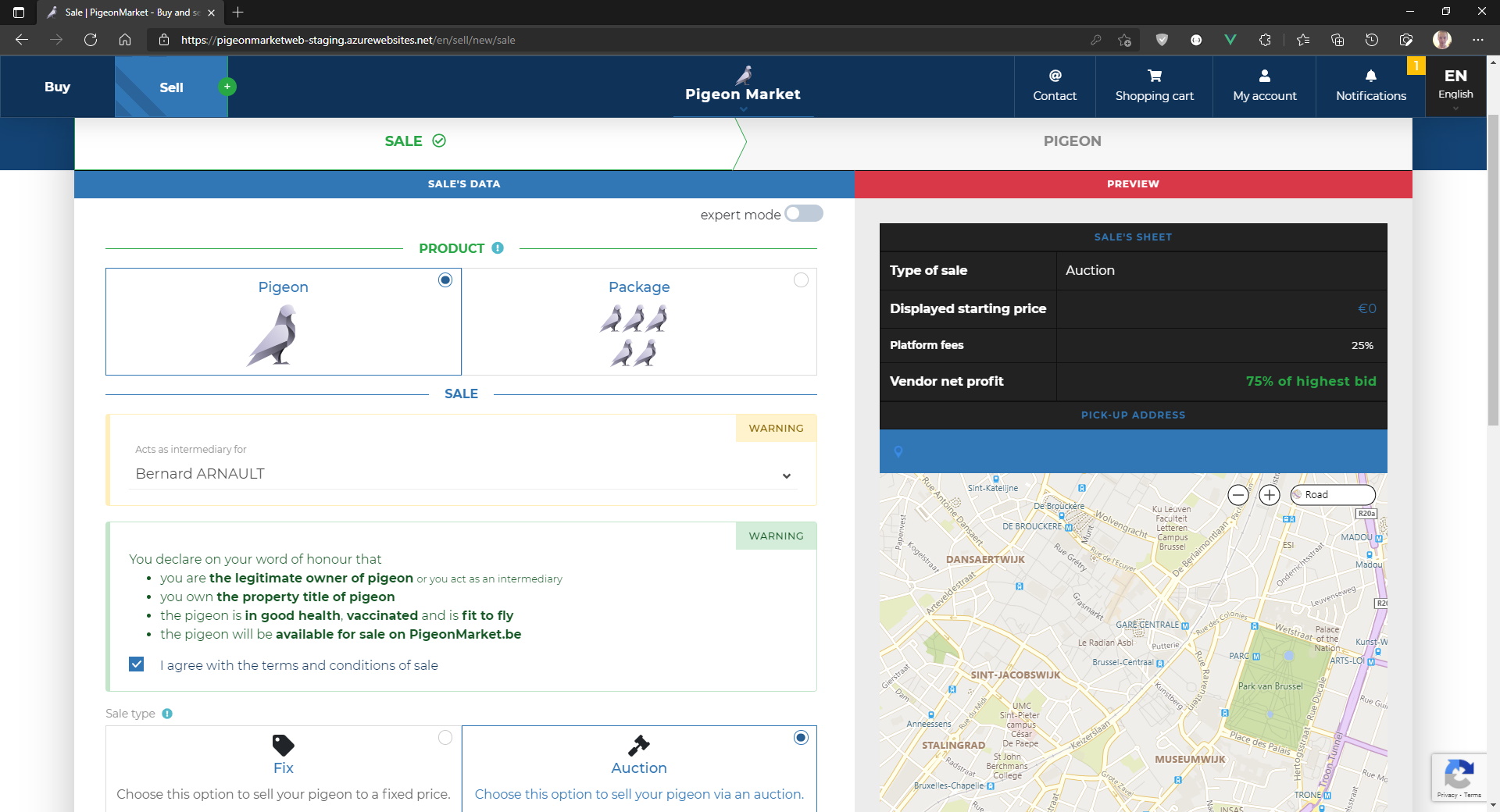Open the Sell section
This screenshot has height=812, width=1500.
coord(171,87)
